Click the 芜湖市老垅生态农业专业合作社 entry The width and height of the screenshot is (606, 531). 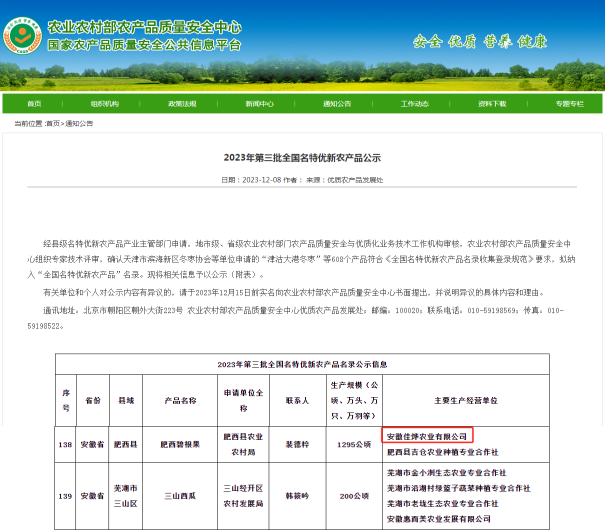click(x=443, y=504)
